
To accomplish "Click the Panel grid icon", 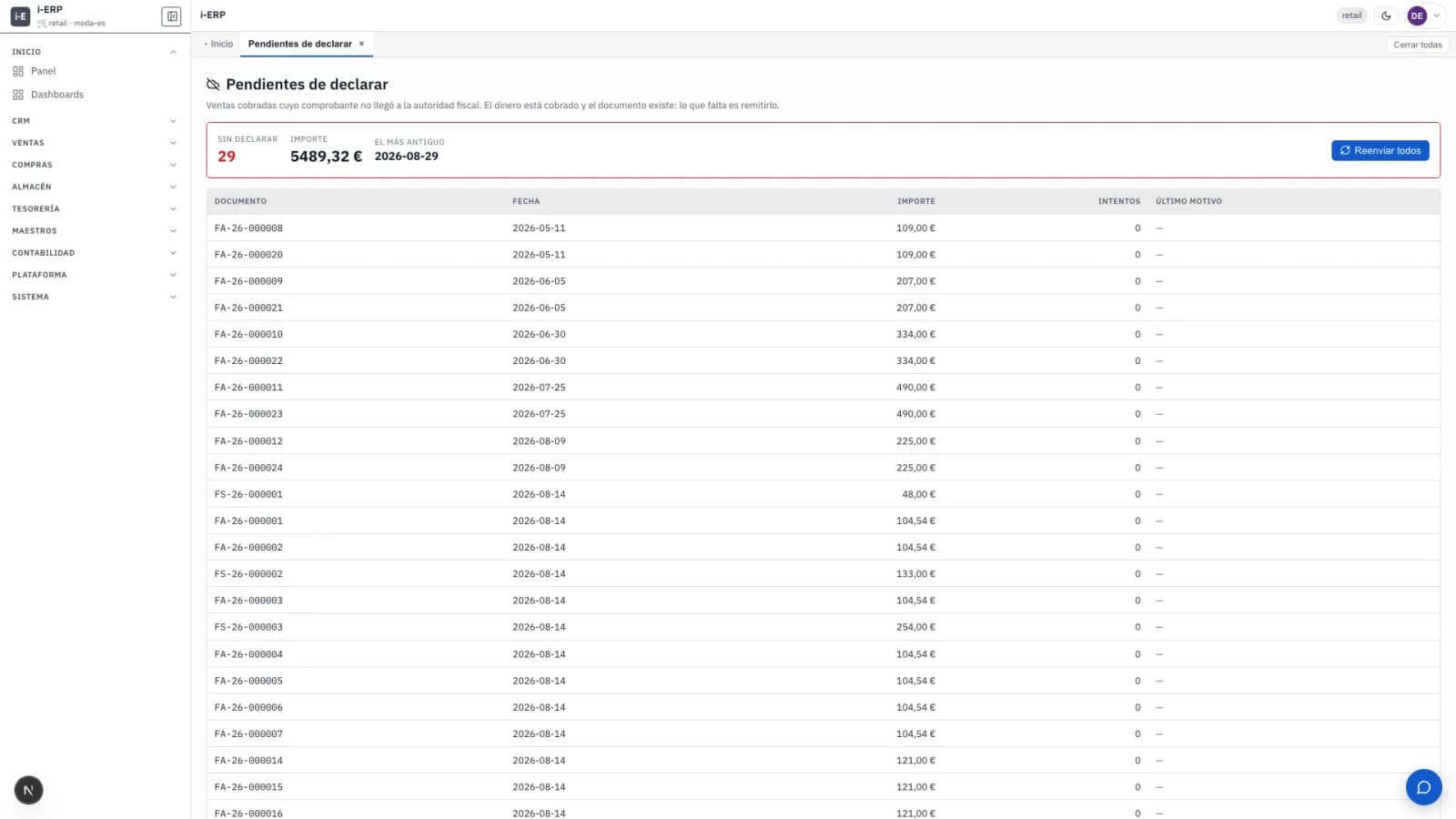I will 18,71.
